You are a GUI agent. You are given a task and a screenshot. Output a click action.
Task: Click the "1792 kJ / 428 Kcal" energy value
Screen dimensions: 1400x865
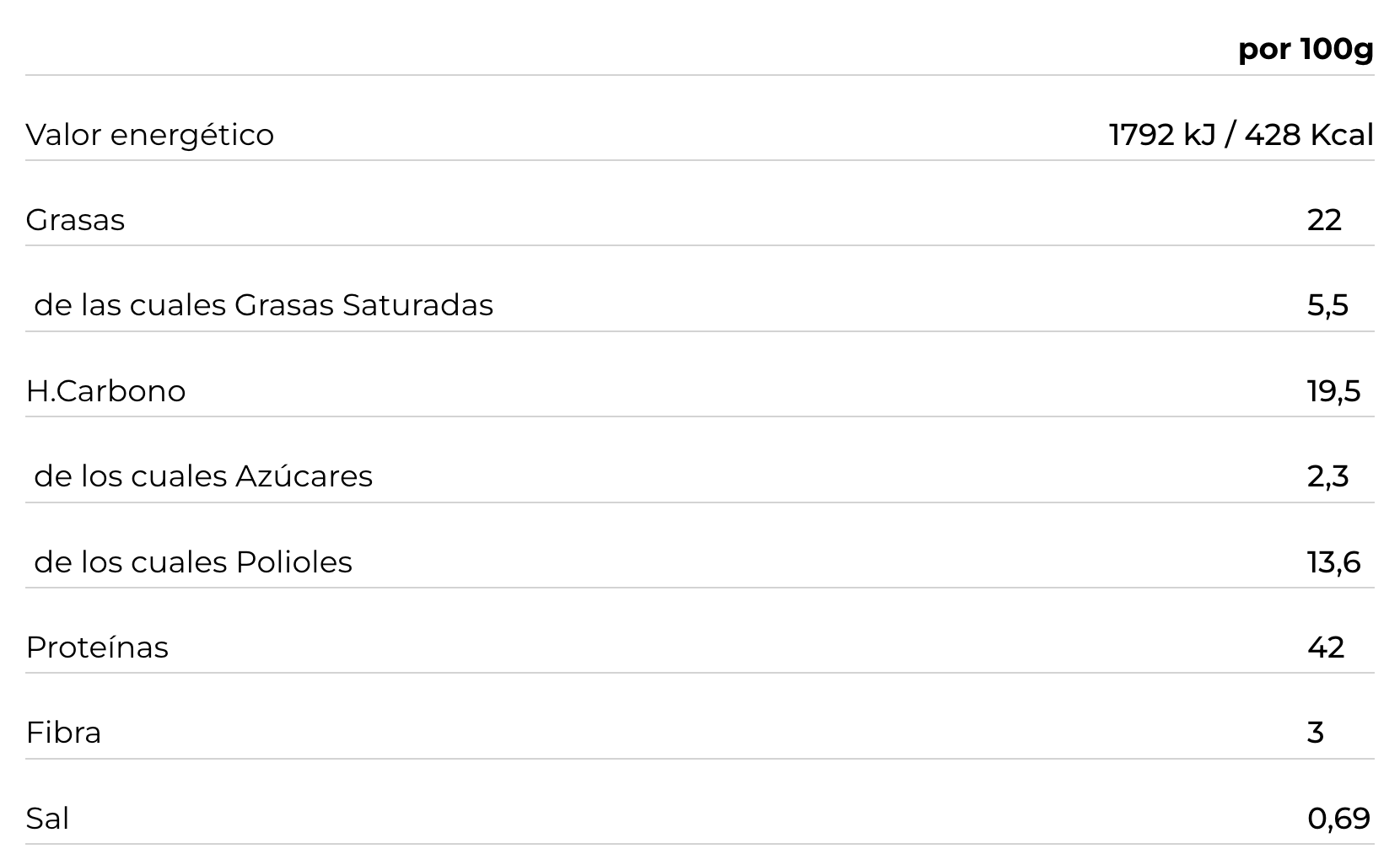click(x=1240, y=135)
